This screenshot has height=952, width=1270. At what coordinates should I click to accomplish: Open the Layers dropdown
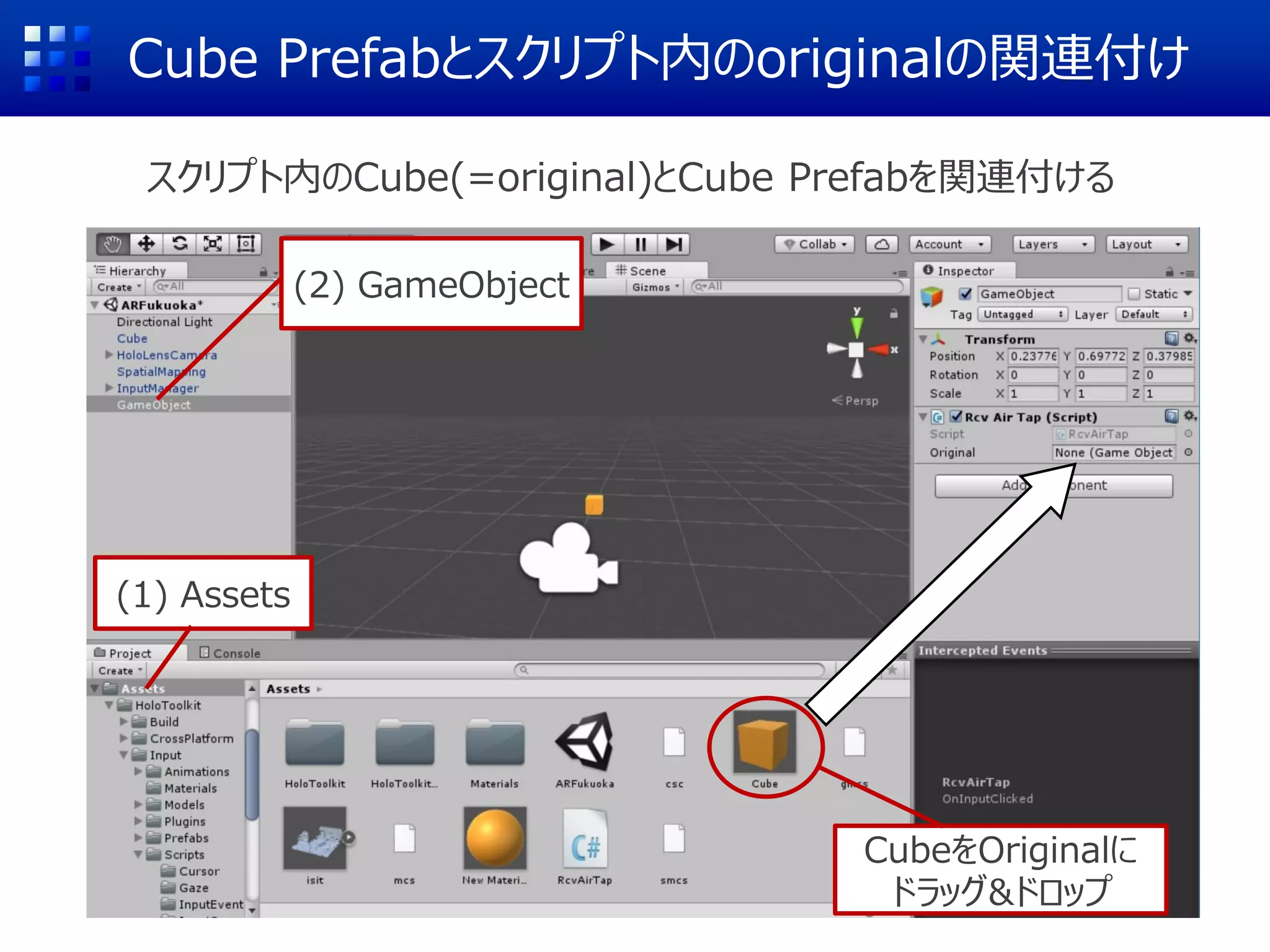(x=1054, y=244)
